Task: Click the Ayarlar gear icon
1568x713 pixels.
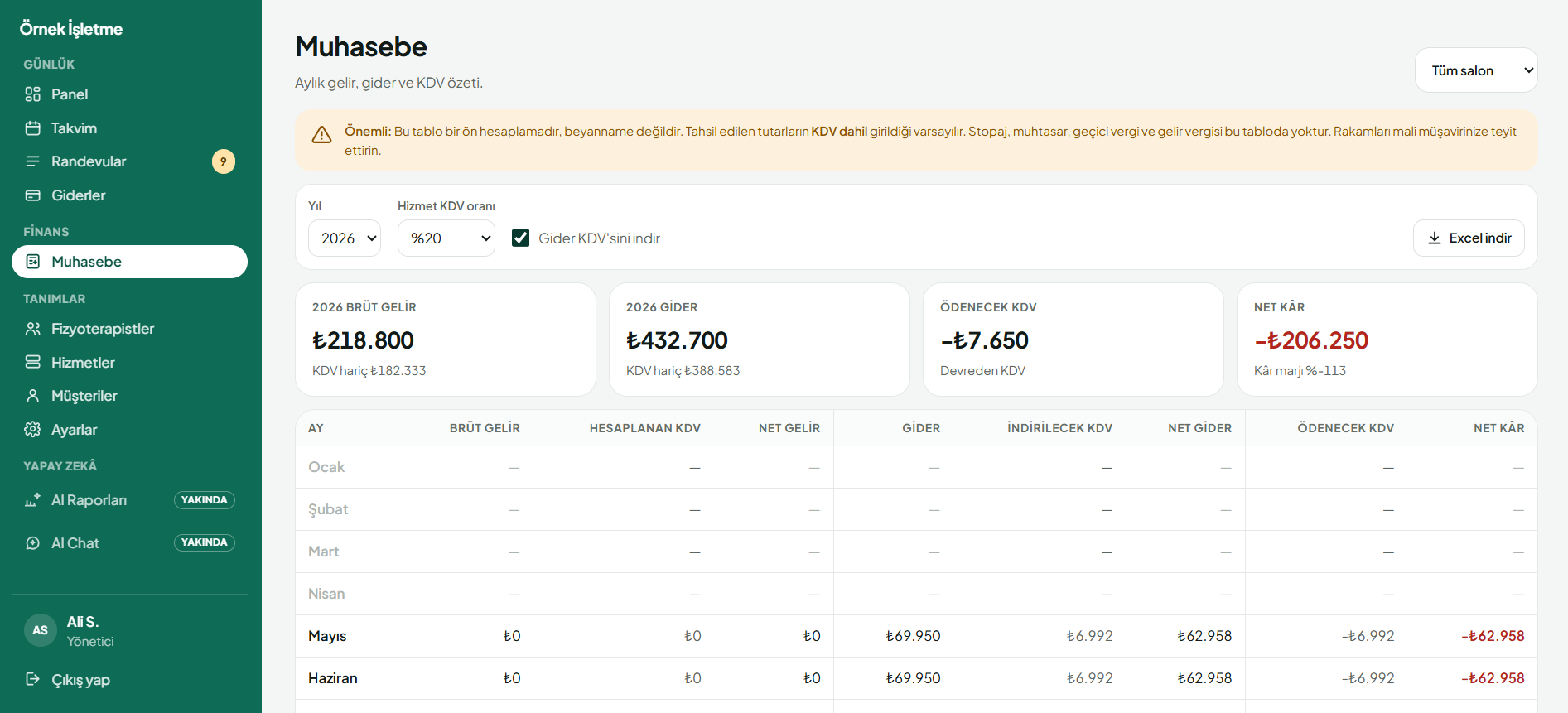Action: point(33,430)
